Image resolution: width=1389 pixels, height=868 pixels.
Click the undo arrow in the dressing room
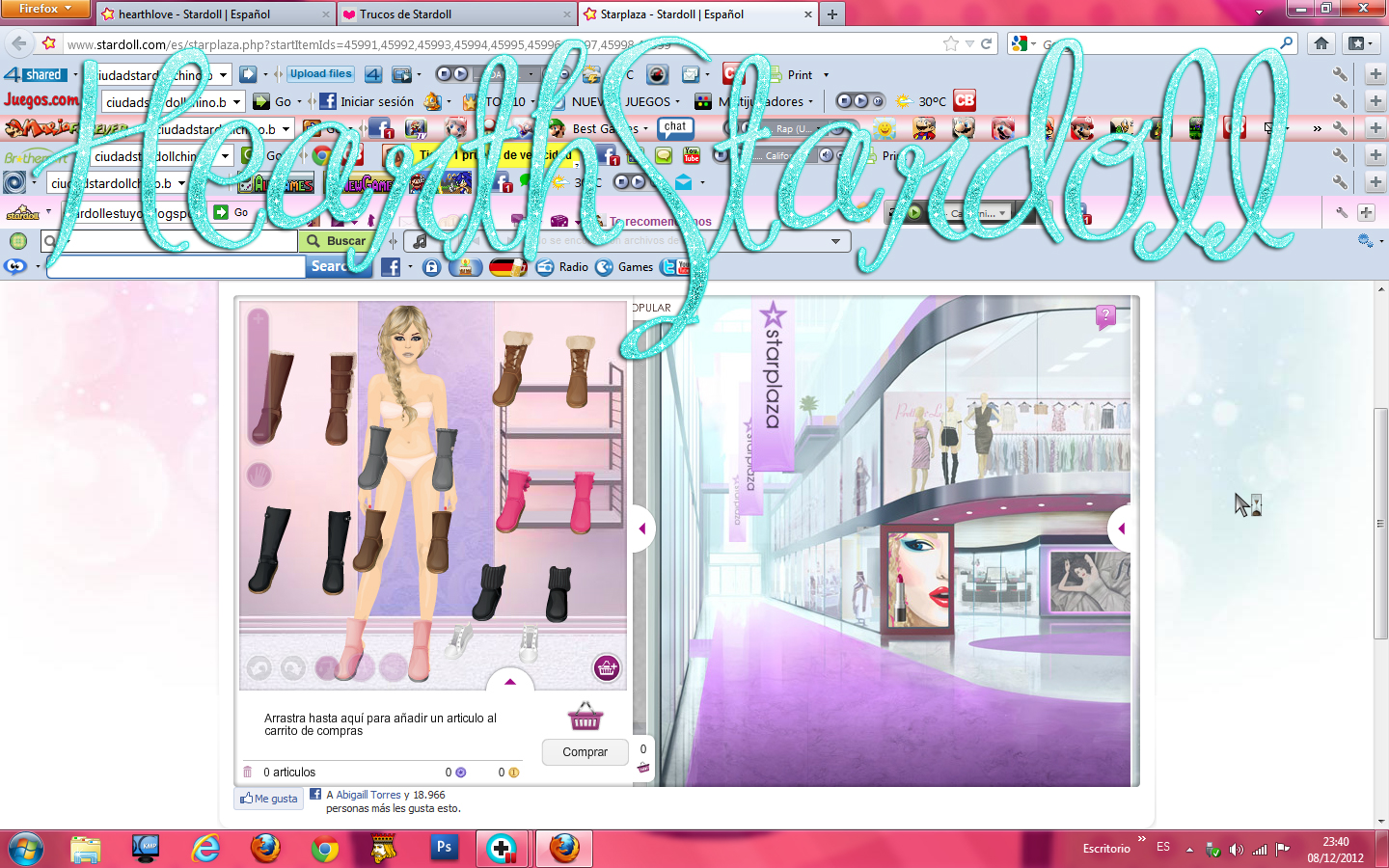pos(259,667)
